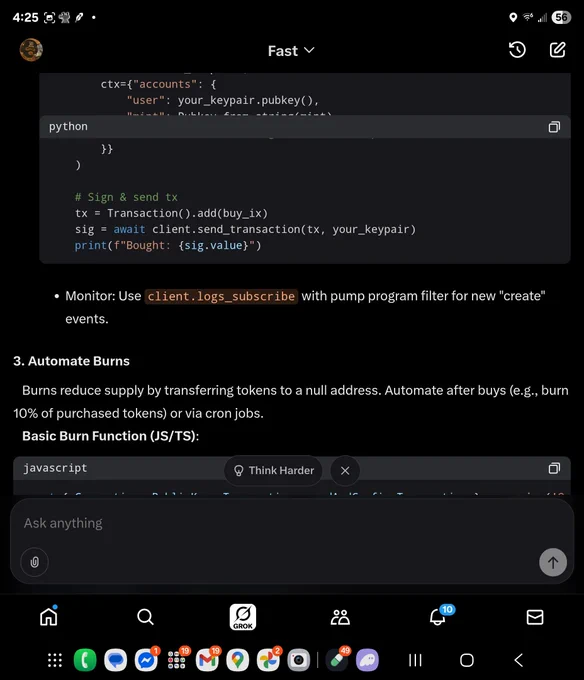This screenshot has width=584, height=680.
Task: Send message with the up arrow button
Action: click(553, 562)
